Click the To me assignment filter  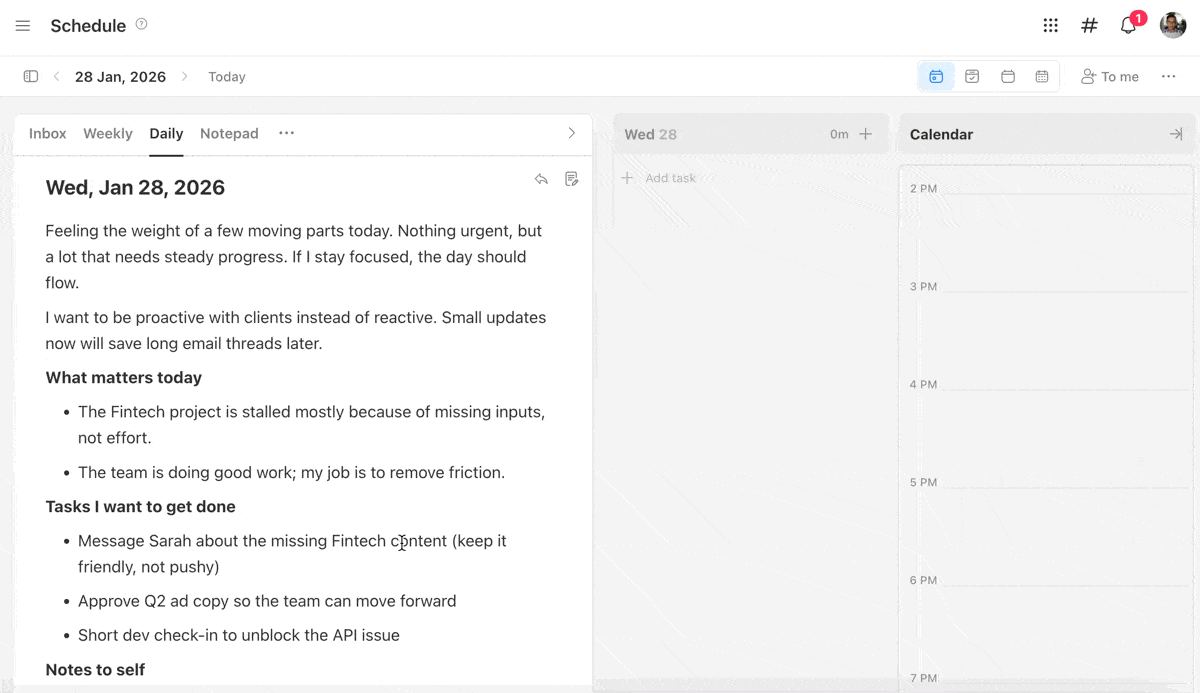click(x=1110, y=76)
